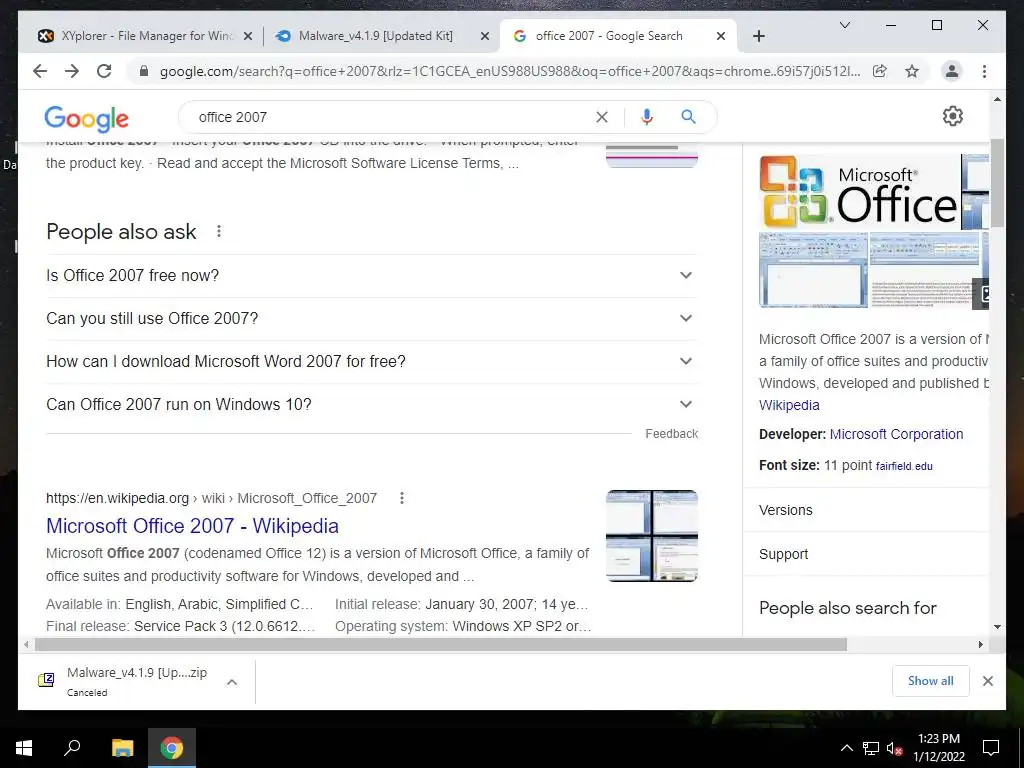Open download item options chevron
This screenshot has height=768, width=1024.
pos(232,682)
